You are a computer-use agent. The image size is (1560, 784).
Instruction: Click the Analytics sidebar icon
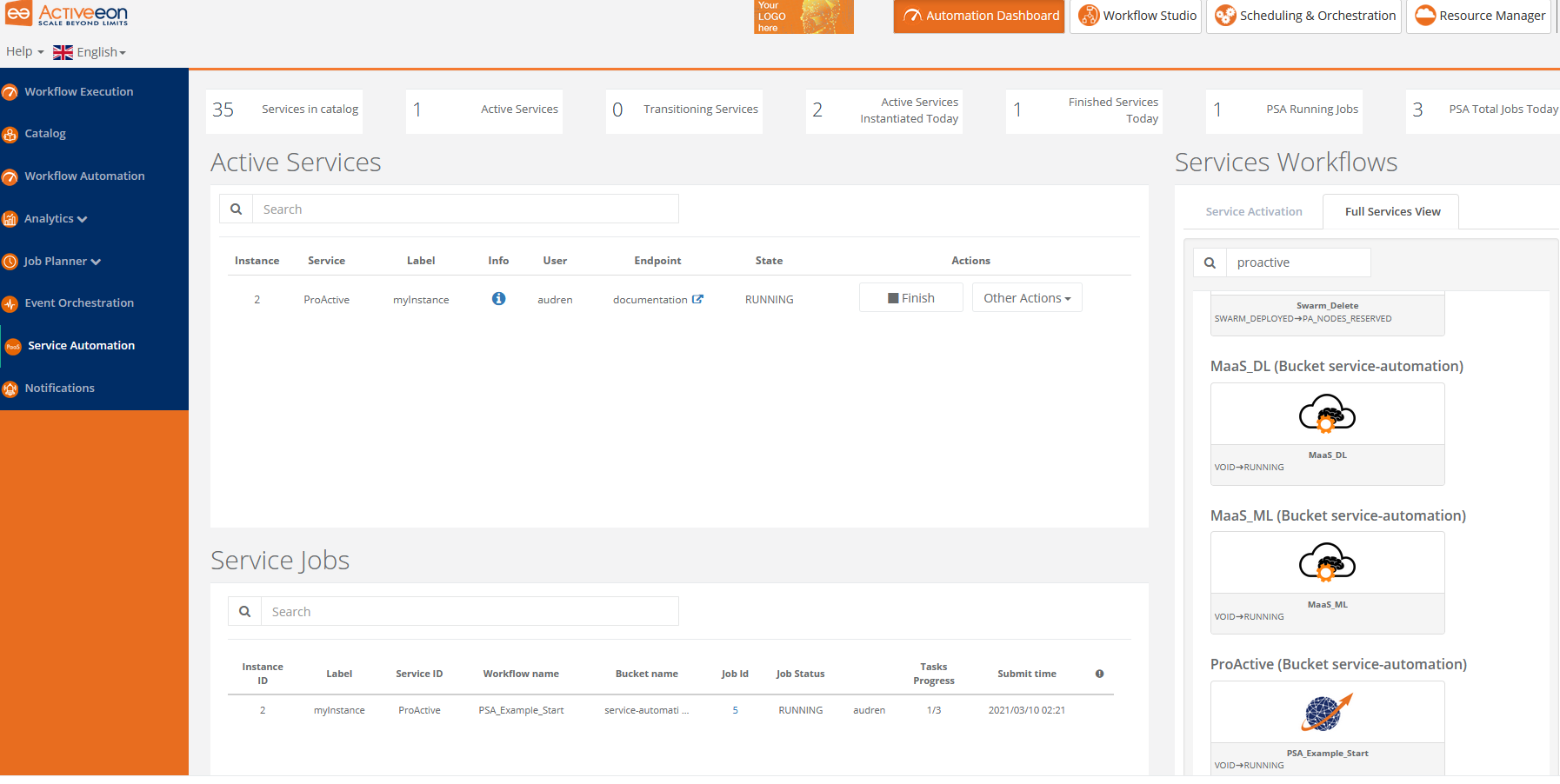10,219
